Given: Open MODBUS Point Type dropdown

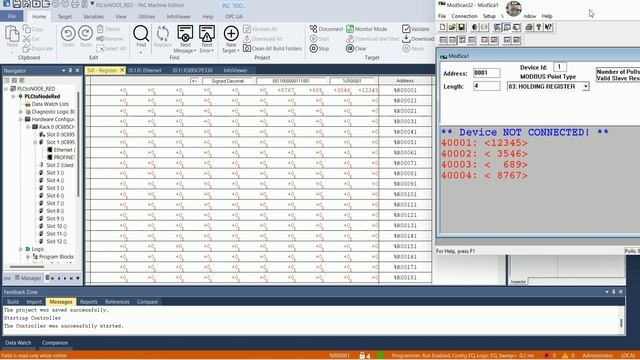Looking at the screenshot, I should click(586, 87).
